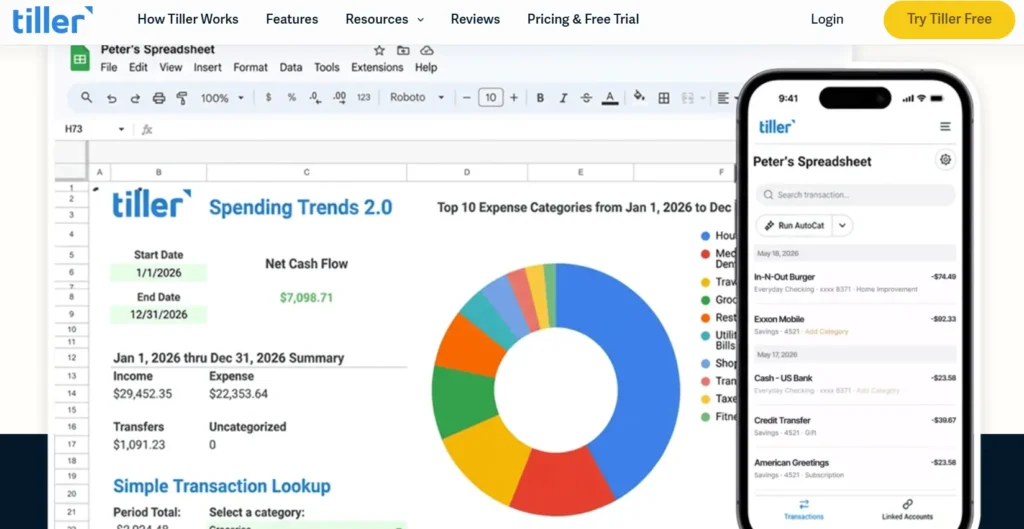This screenshot has height=529, width=1024.
Task: Click the Try Tiller Free button
Action: pos(949,19)
